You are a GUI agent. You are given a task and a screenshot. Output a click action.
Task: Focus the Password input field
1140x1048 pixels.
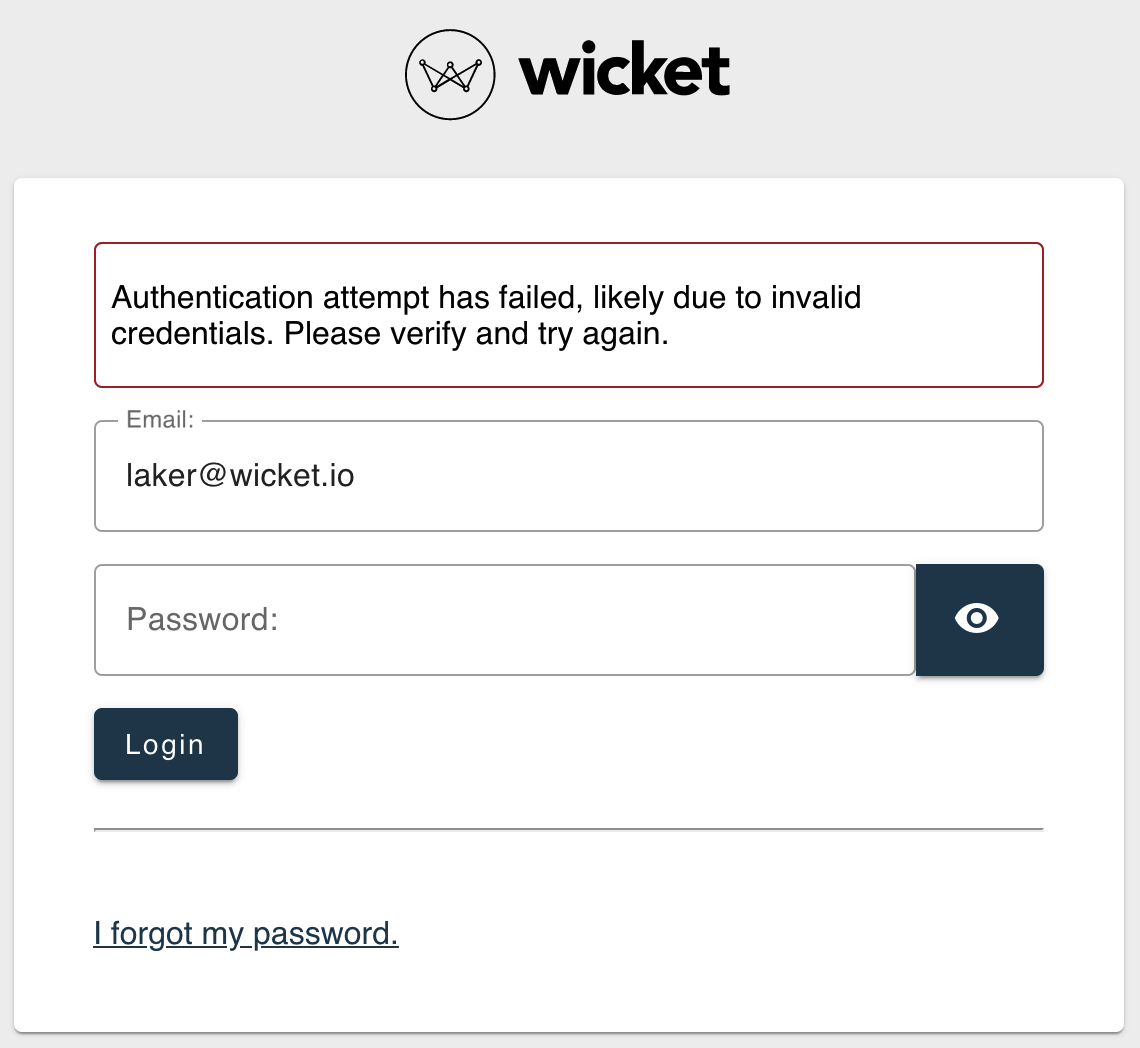[x=505, y=620]
